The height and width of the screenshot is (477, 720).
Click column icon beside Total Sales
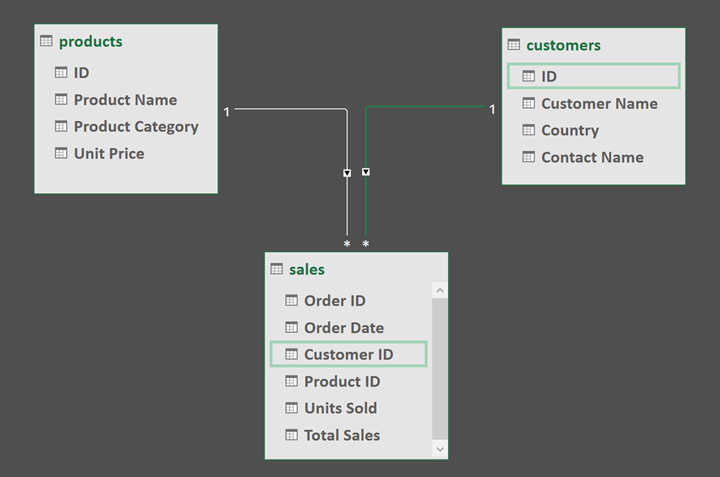[x=291, y=435]
